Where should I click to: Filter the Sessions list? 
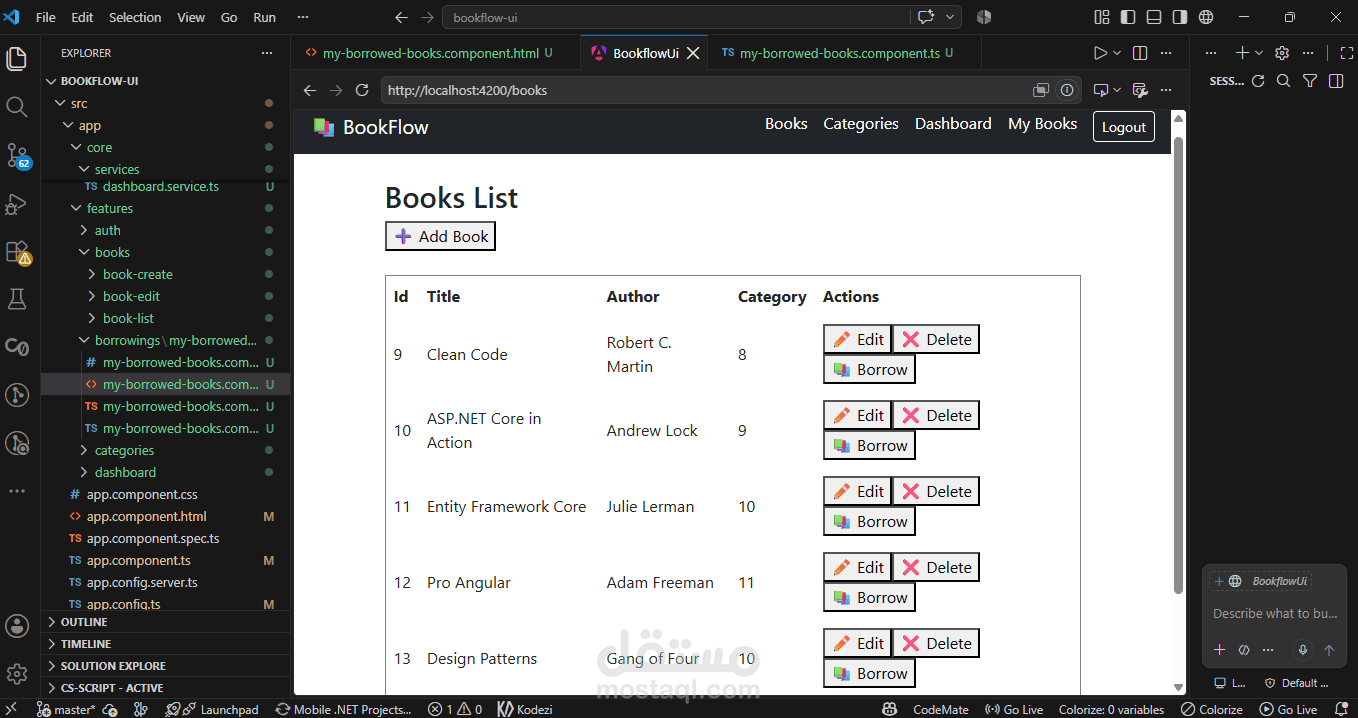(1310, 81)
